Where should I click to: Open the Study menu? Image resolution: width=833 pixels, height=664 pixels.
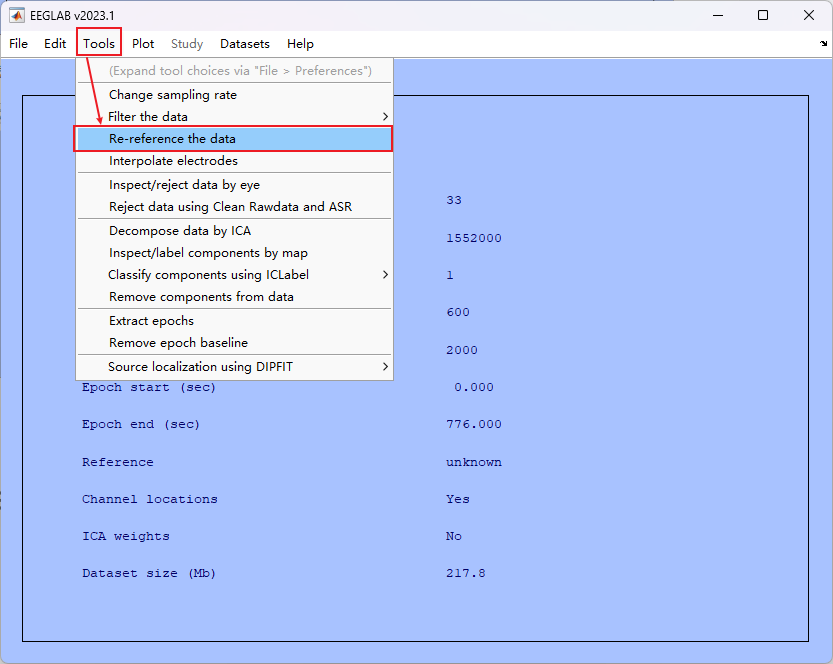187,44
